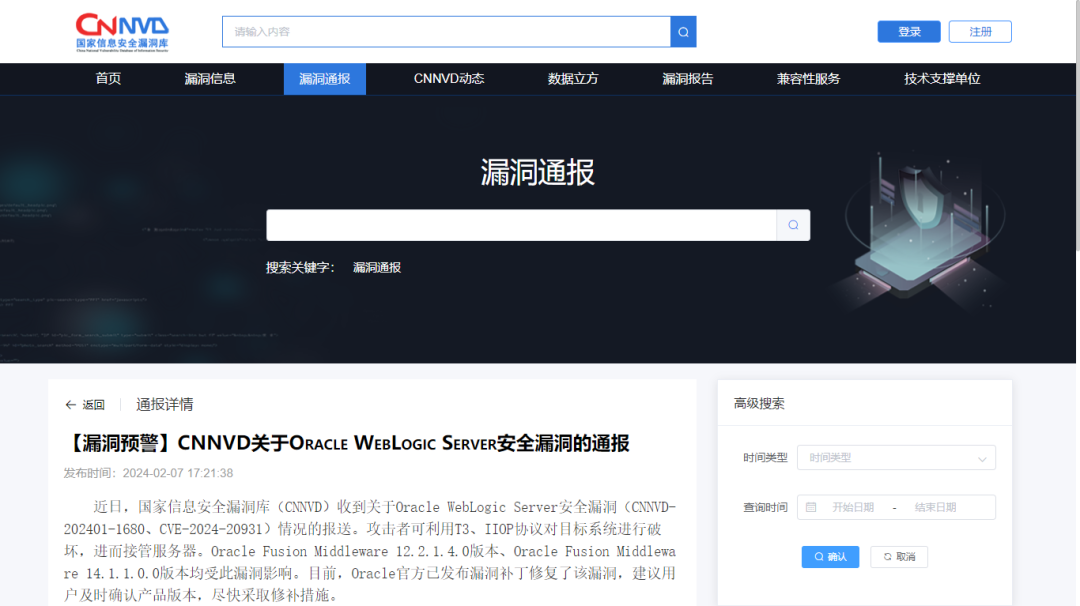Click the back arrow 返回 icon
The height and width of the screenshot is (606, 1080).
(x=71, y=405)
